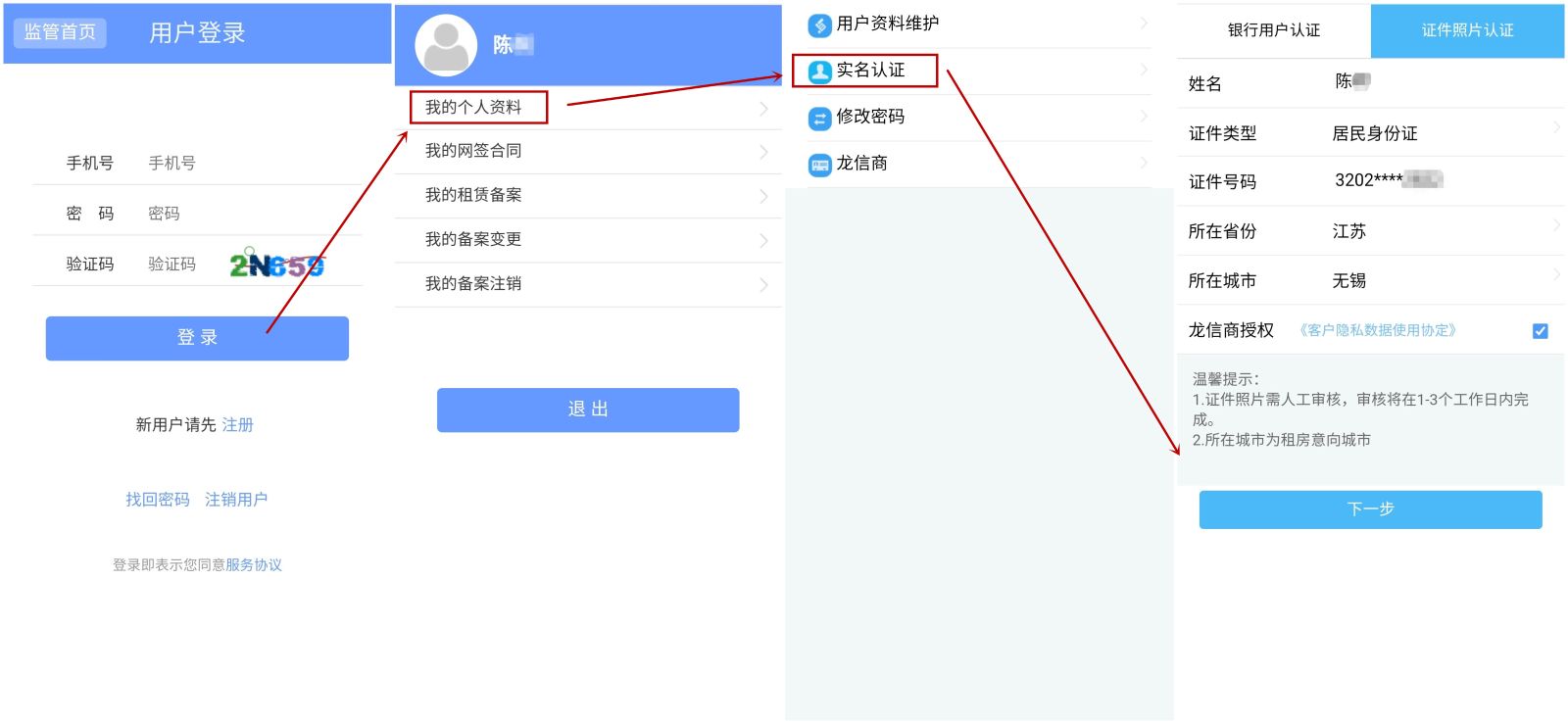This screenshot has height=724, width=1568.
Task: Switch to 证件照片认证 tab
Action: pyautogui.click(x=1467, y=30)
